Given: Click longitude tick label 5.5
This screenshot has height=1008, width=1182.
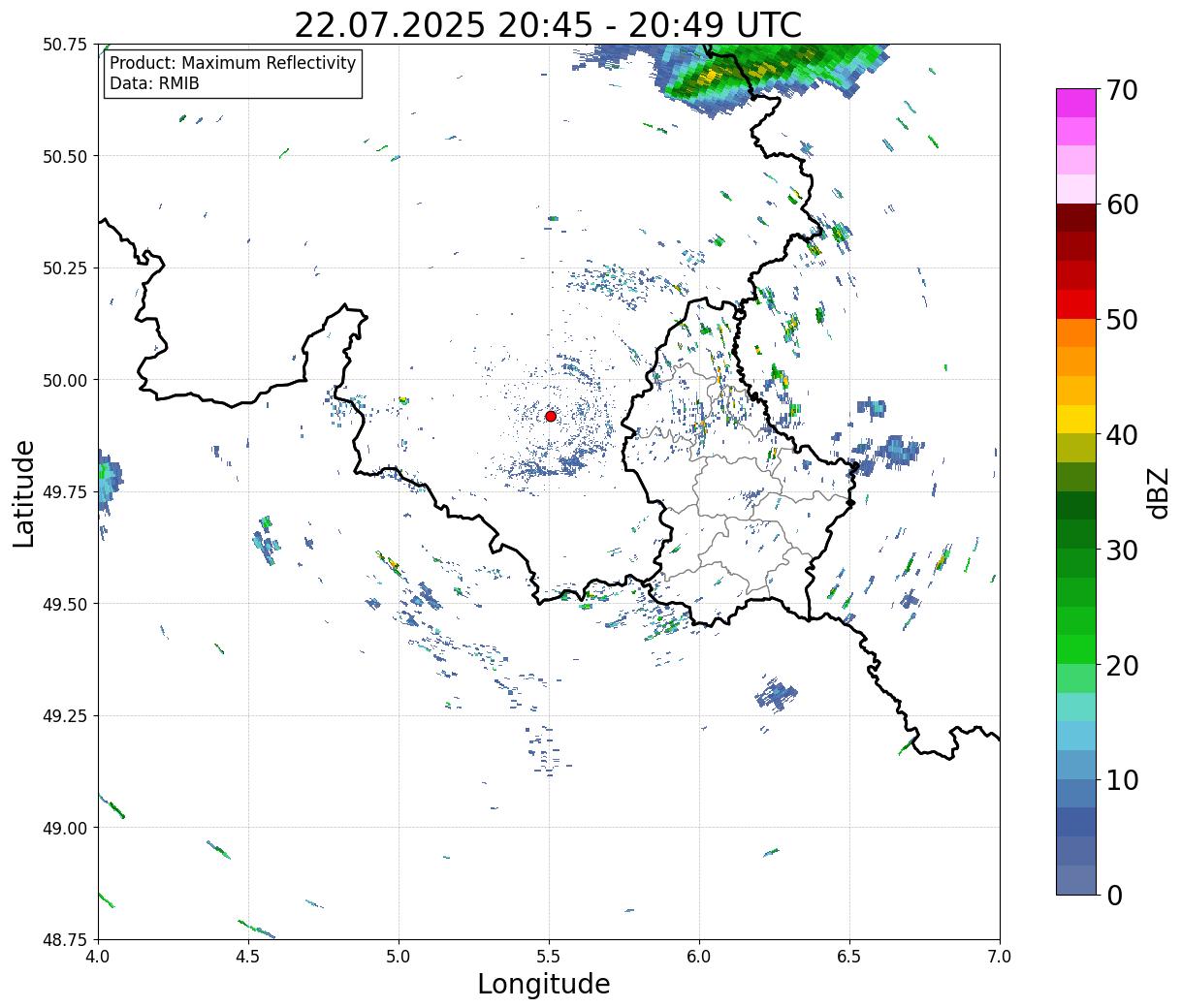Looking at the screenshot, I should (x=549, y=956).
